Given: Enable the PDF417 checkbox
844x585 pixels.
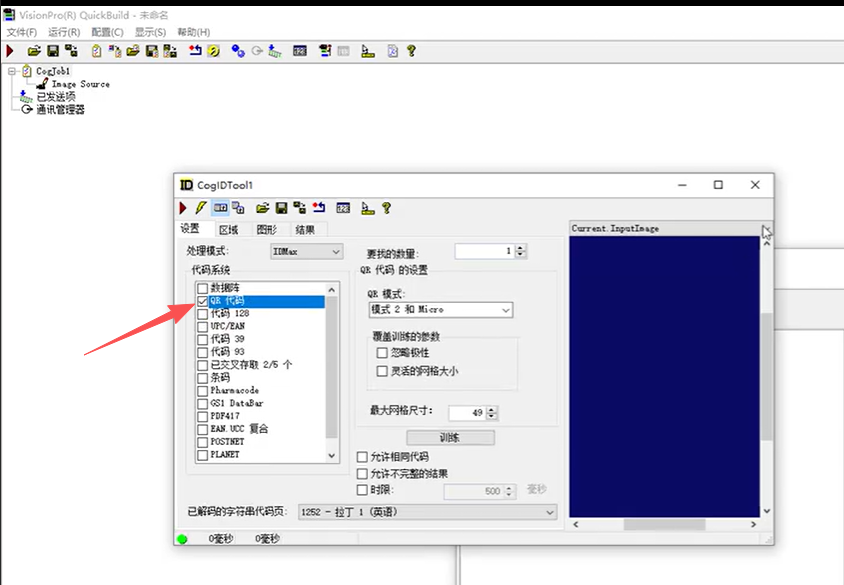Looking at the screenshot, I should (202, 417).
